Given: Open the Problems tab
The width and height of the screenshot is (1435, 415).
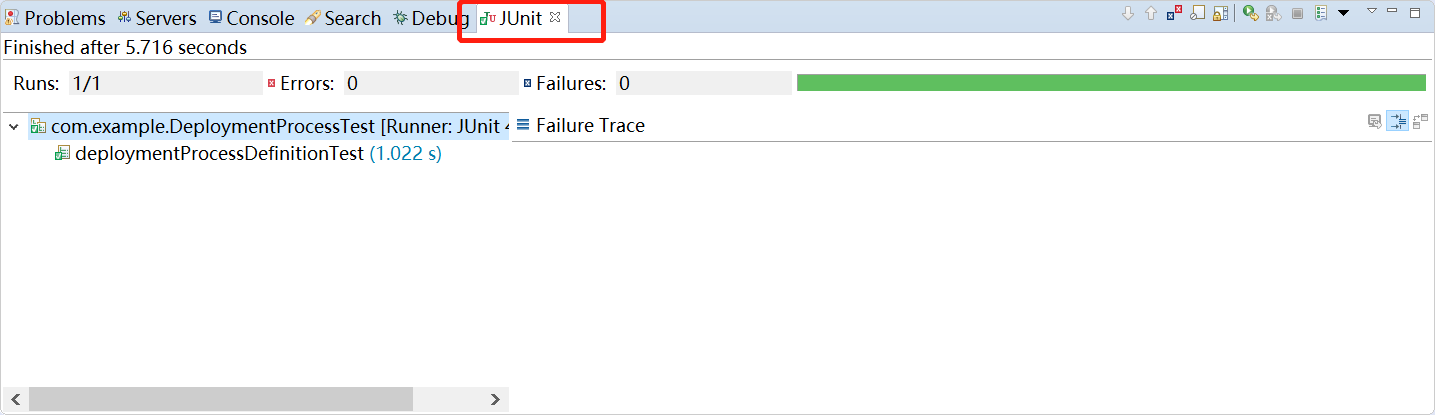Looking at the screenshot, I should pyautogui.click(x=55, y=18).
